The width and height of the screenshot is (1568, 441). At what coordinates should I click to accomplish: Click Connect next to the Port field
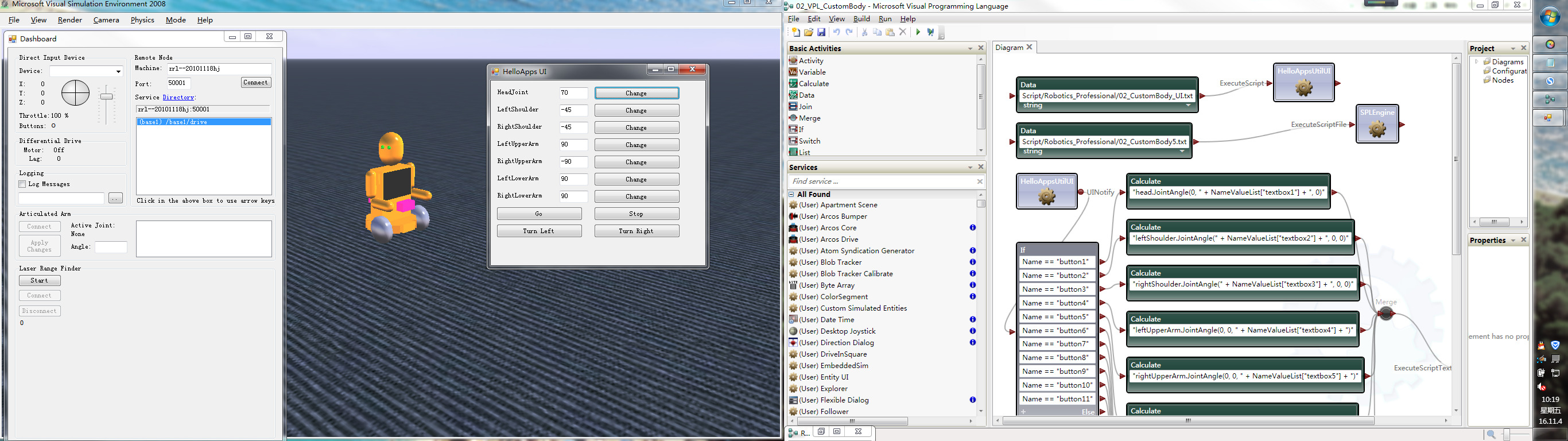pyautogui.click(x=255, y=82)
